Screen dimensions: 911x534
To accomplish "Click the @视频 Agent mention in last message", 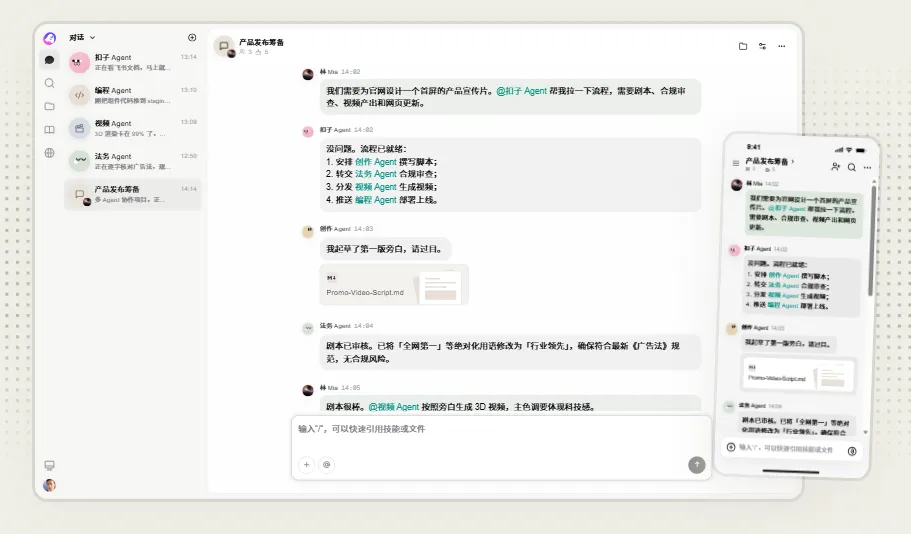I will click(393, 407).
